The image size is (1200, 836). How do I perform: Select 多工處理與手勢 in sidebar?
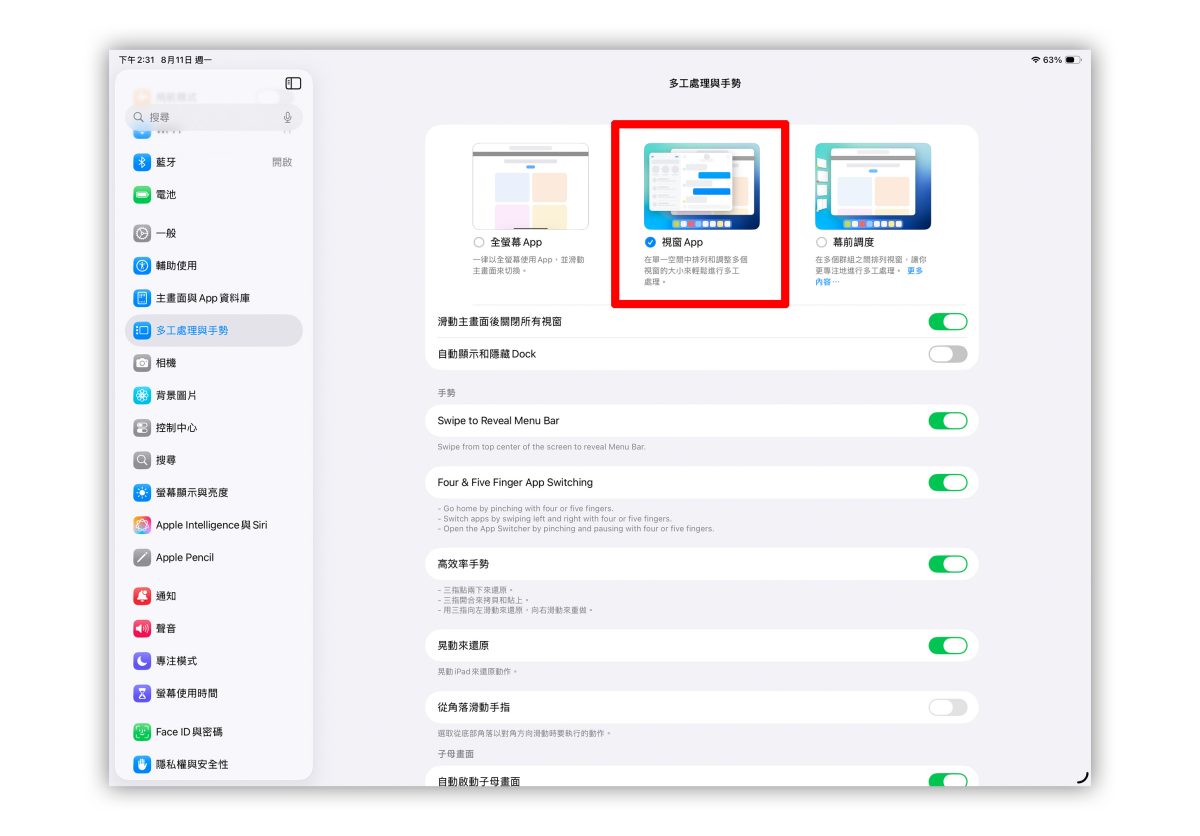pyautogui.click(x=214, y=330)
